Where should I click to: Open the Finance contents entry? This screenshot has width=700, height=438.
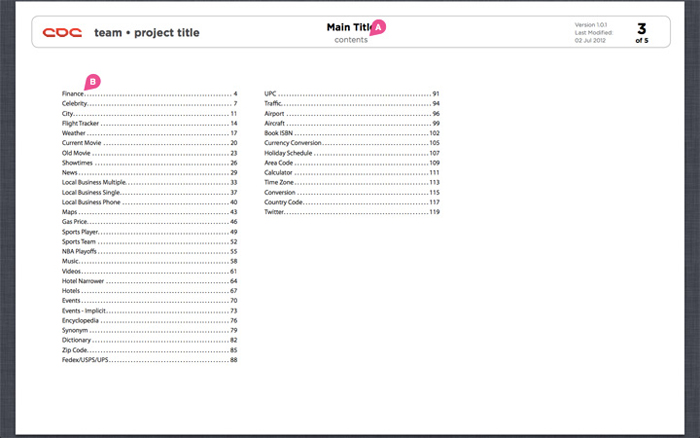click(150, 94)
